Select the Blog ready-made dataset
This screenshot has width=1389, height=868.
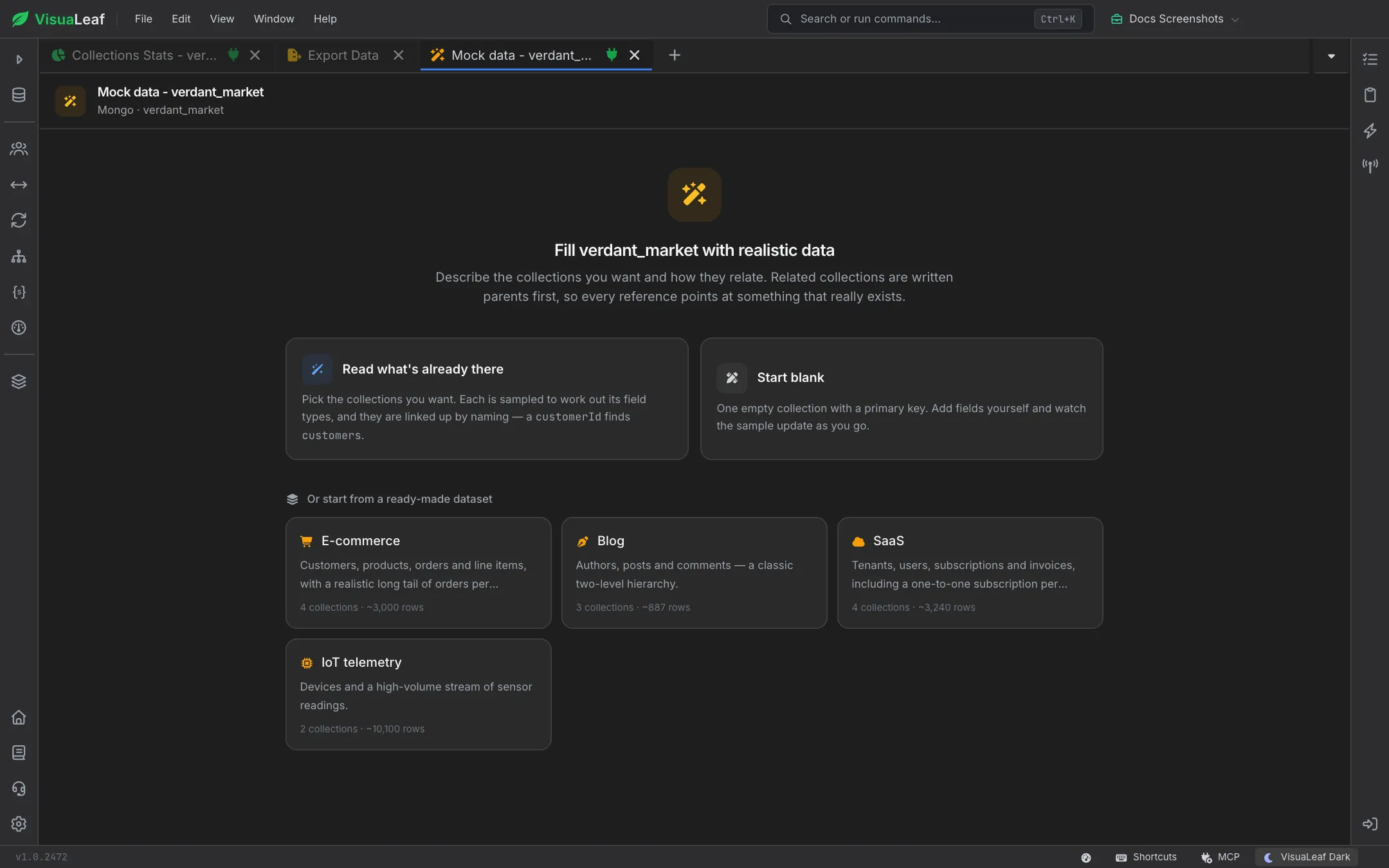point(694,573)
